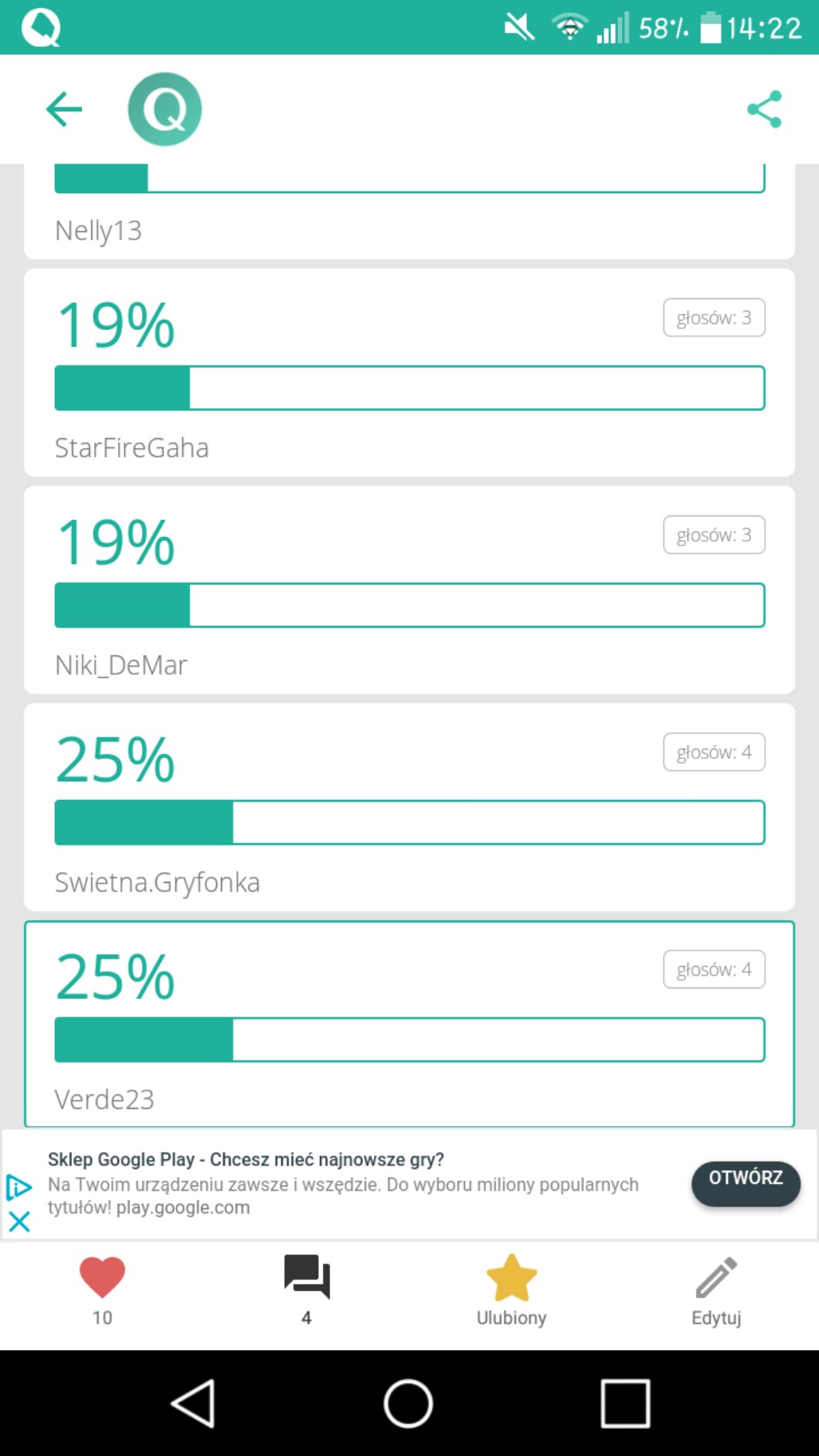Click the StarFireGaha progress bar
819x1456 pixels.
pos(409,388)
